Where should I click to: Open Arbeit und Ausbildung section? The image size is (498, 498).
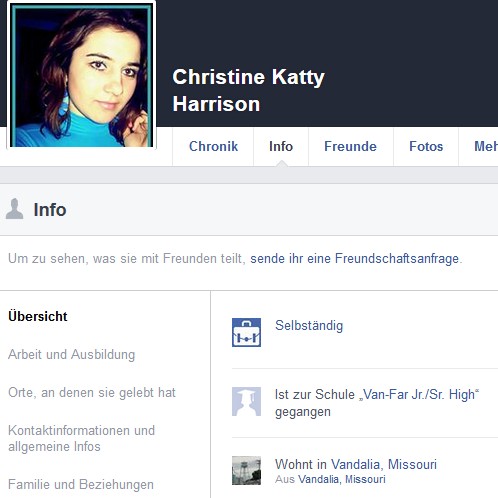point(72,354)
